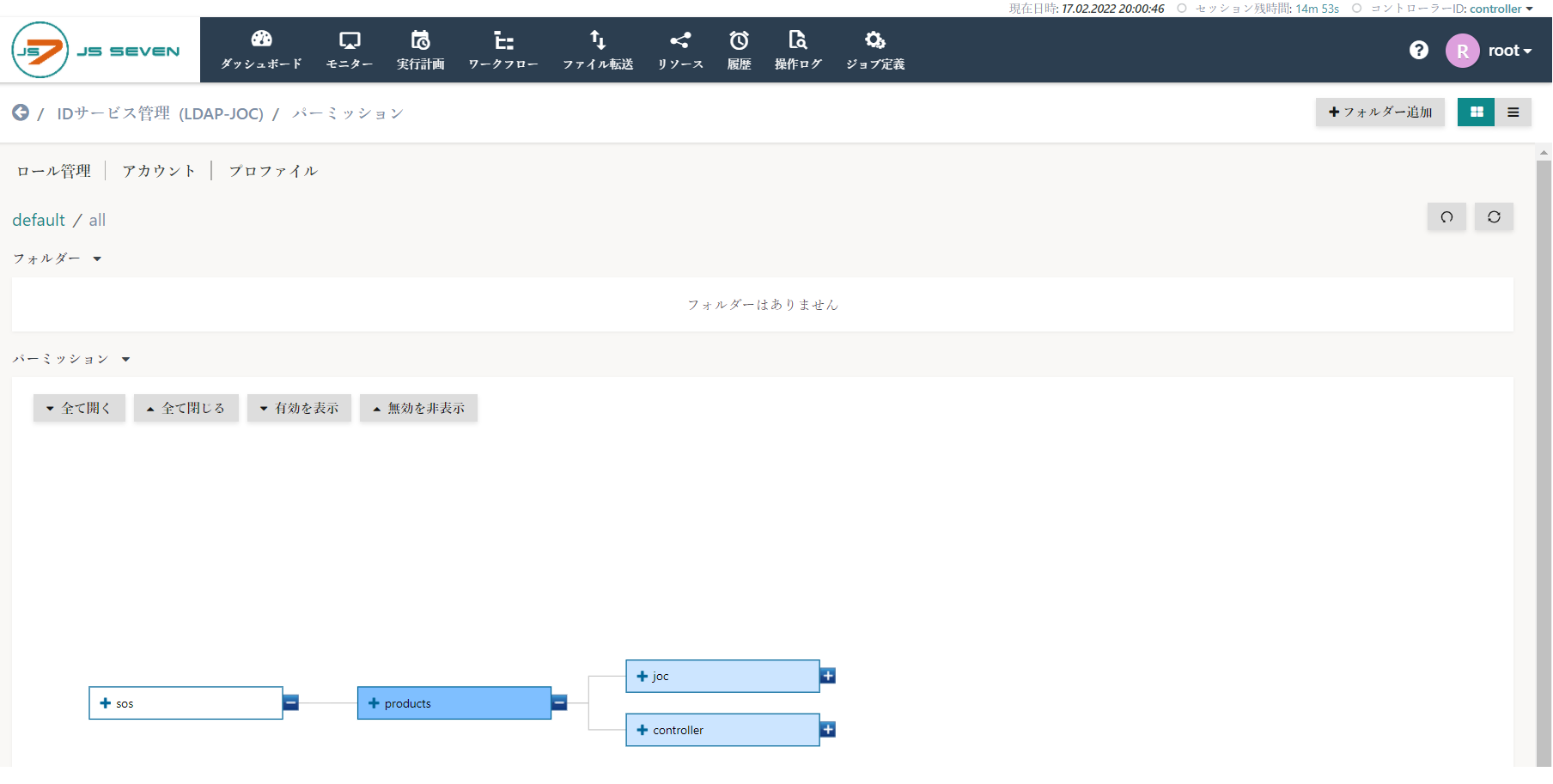Open 操作ログ audit log
The height and width of the screenshot is (784, 1553).
point(798,49)
